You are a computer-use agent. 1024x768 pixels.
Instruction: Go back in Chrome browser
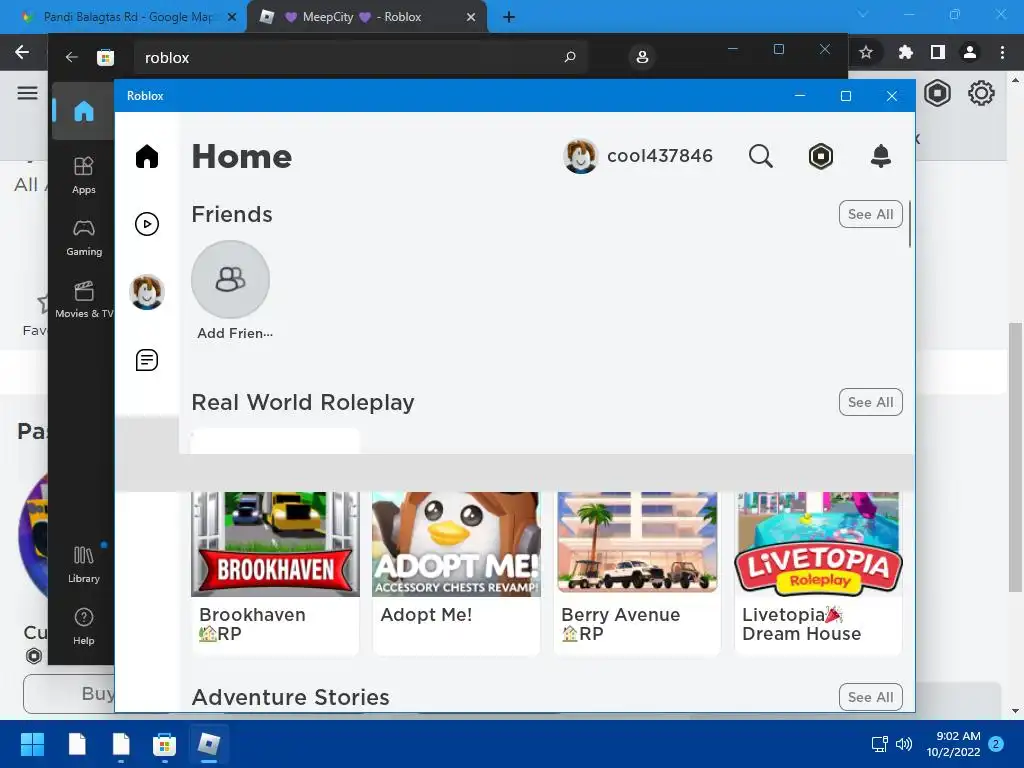[22, 52]
